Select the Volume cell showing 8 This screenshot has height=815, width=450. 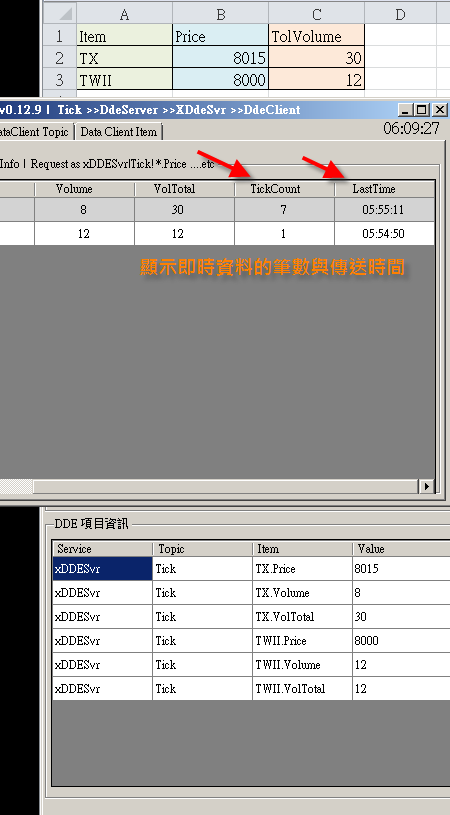click(x=84, y=209)
